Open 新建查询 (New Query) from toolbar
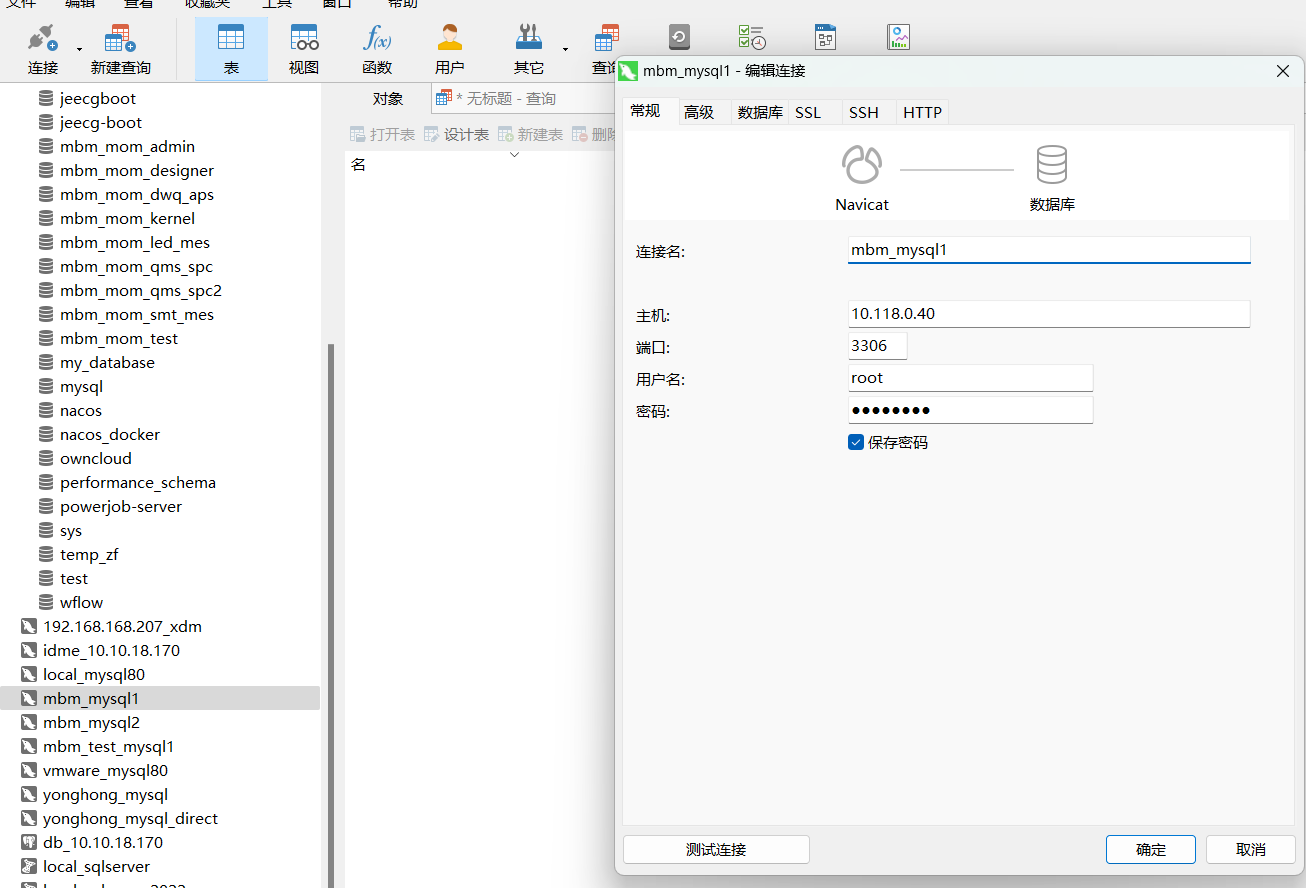Viewport: 1306px width, 888px height. point(120,49)
